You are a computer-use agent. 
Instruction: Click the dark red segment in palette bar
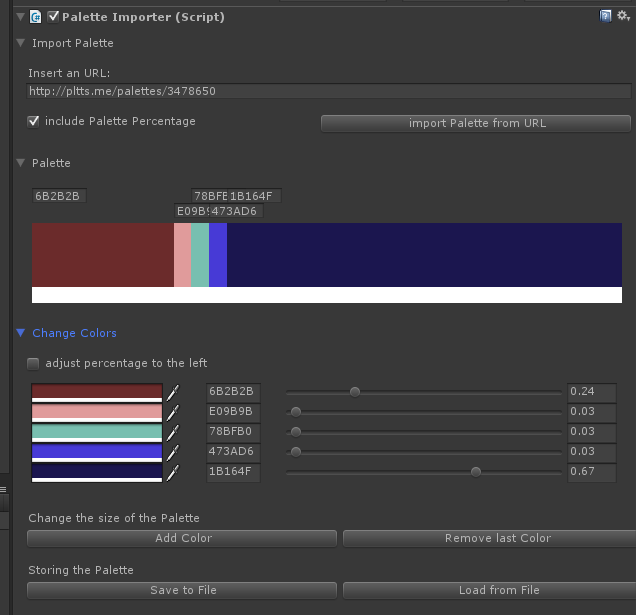click(103, 255)
